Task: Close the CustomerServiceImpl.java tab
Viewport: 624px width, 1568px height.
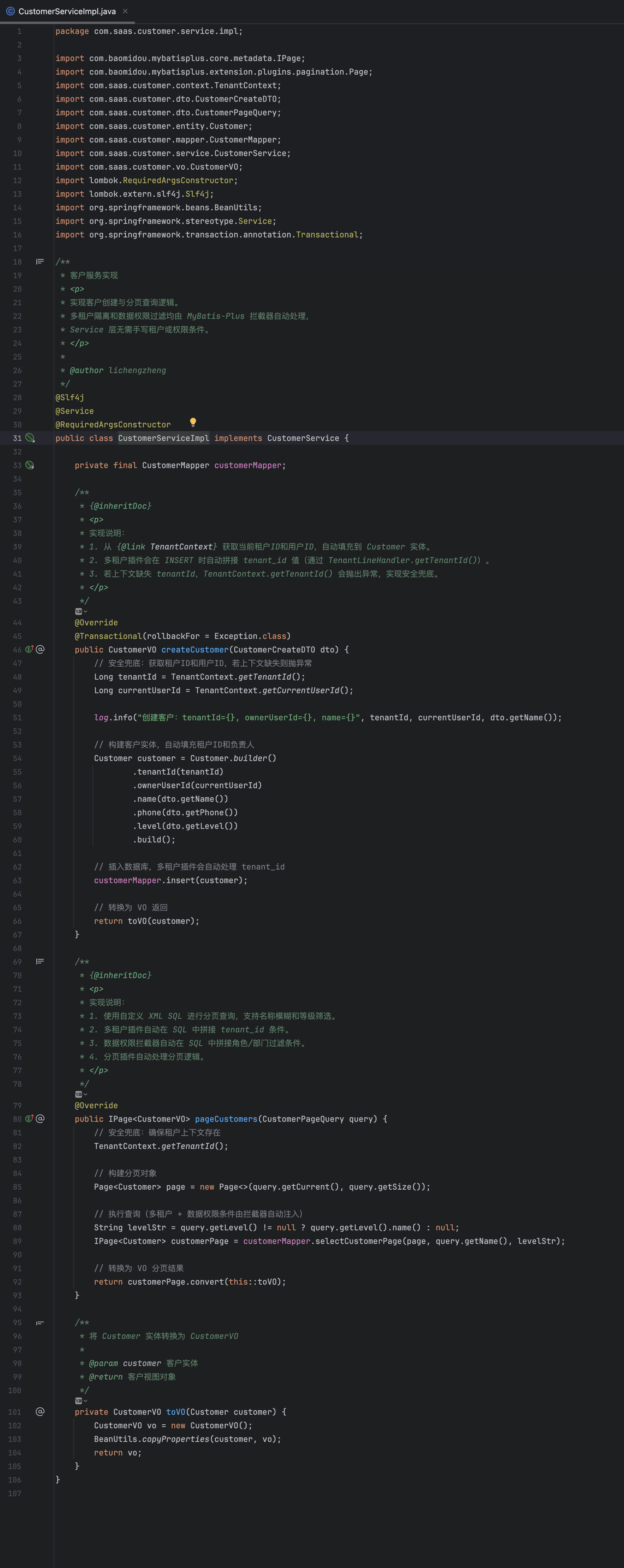Action: 126,11
